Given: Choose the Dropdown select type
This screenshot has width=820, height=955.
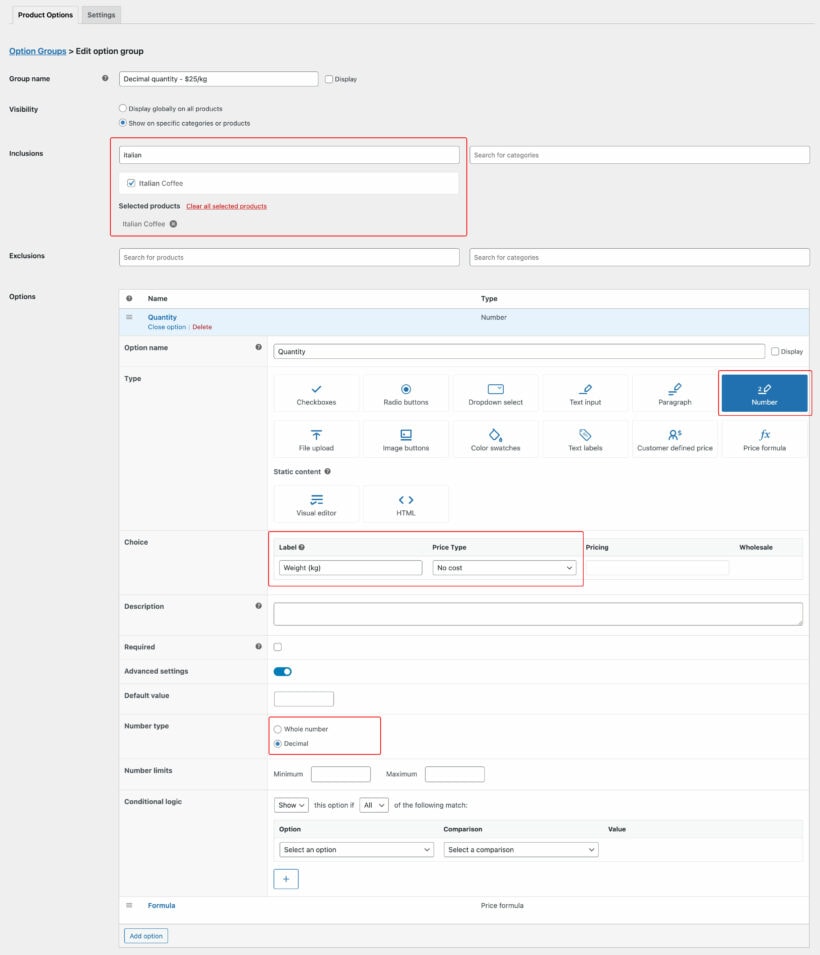Looking at the screenshot, I should 496,392.
